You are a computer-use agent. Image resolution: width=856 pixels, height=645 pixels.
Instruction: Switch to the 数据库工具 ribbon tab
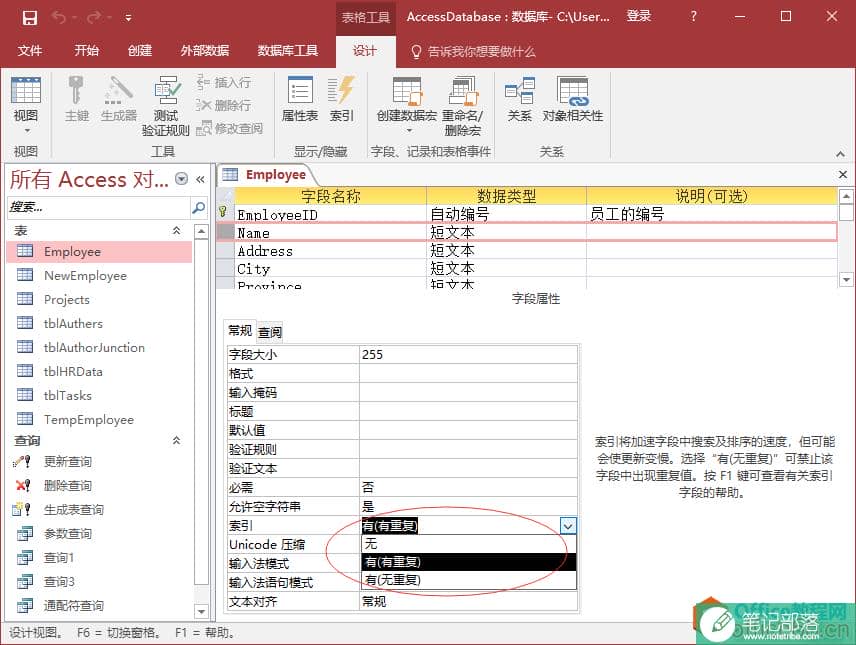288,51
